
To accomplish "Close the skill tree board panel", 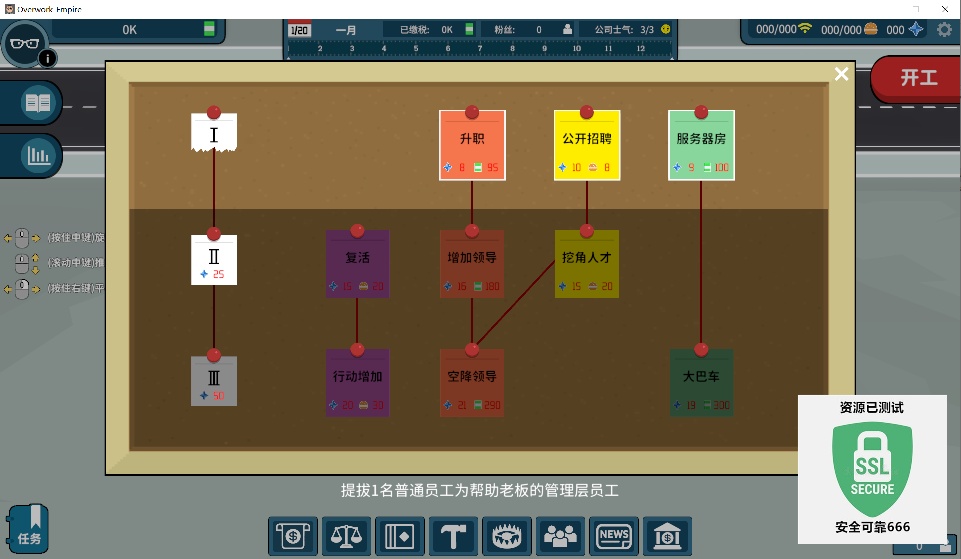I will click(x=841, y=74).
